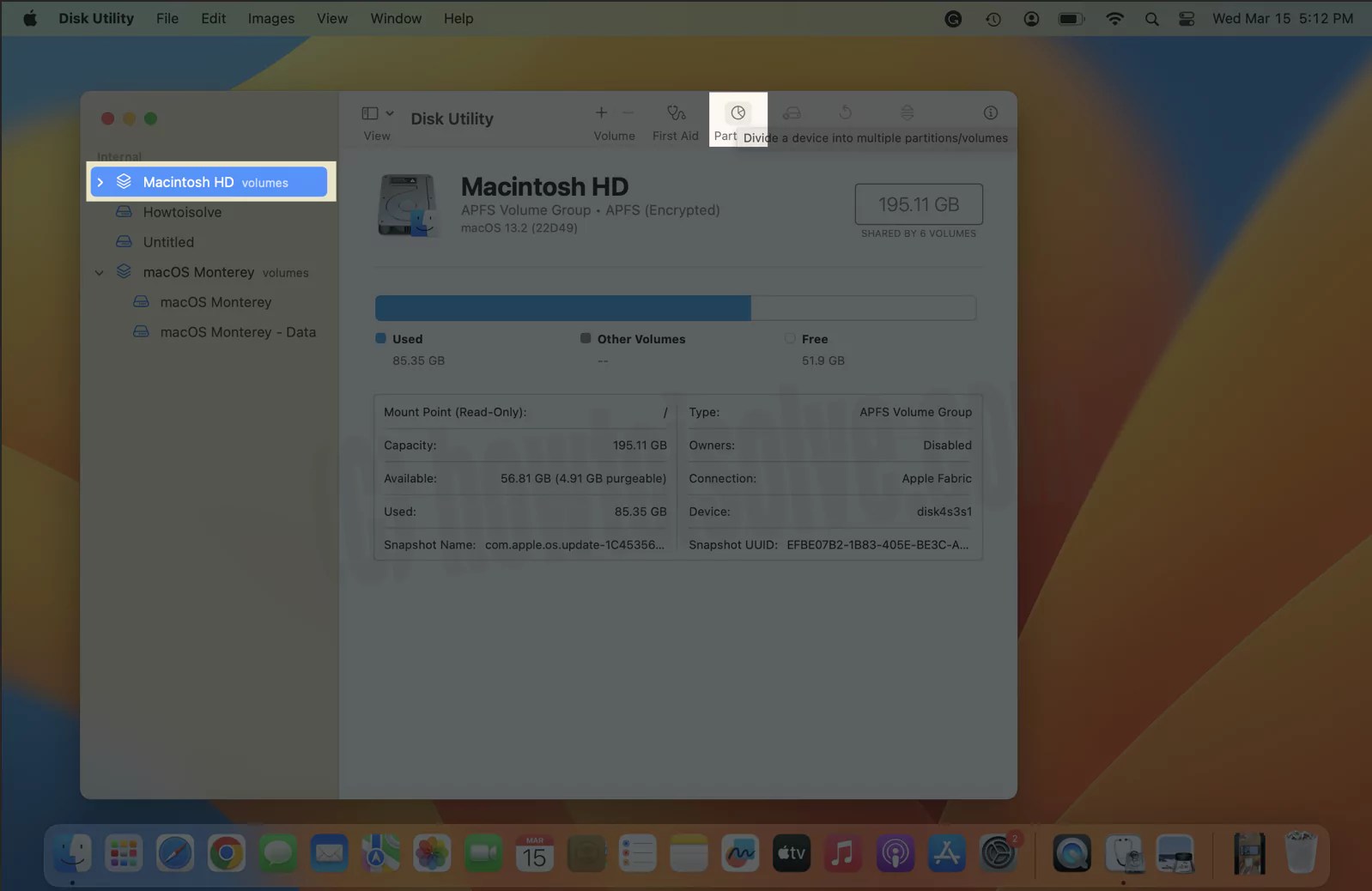Open System Settings from the Dock
The image size is (1372, 891).
coord(998,853)
